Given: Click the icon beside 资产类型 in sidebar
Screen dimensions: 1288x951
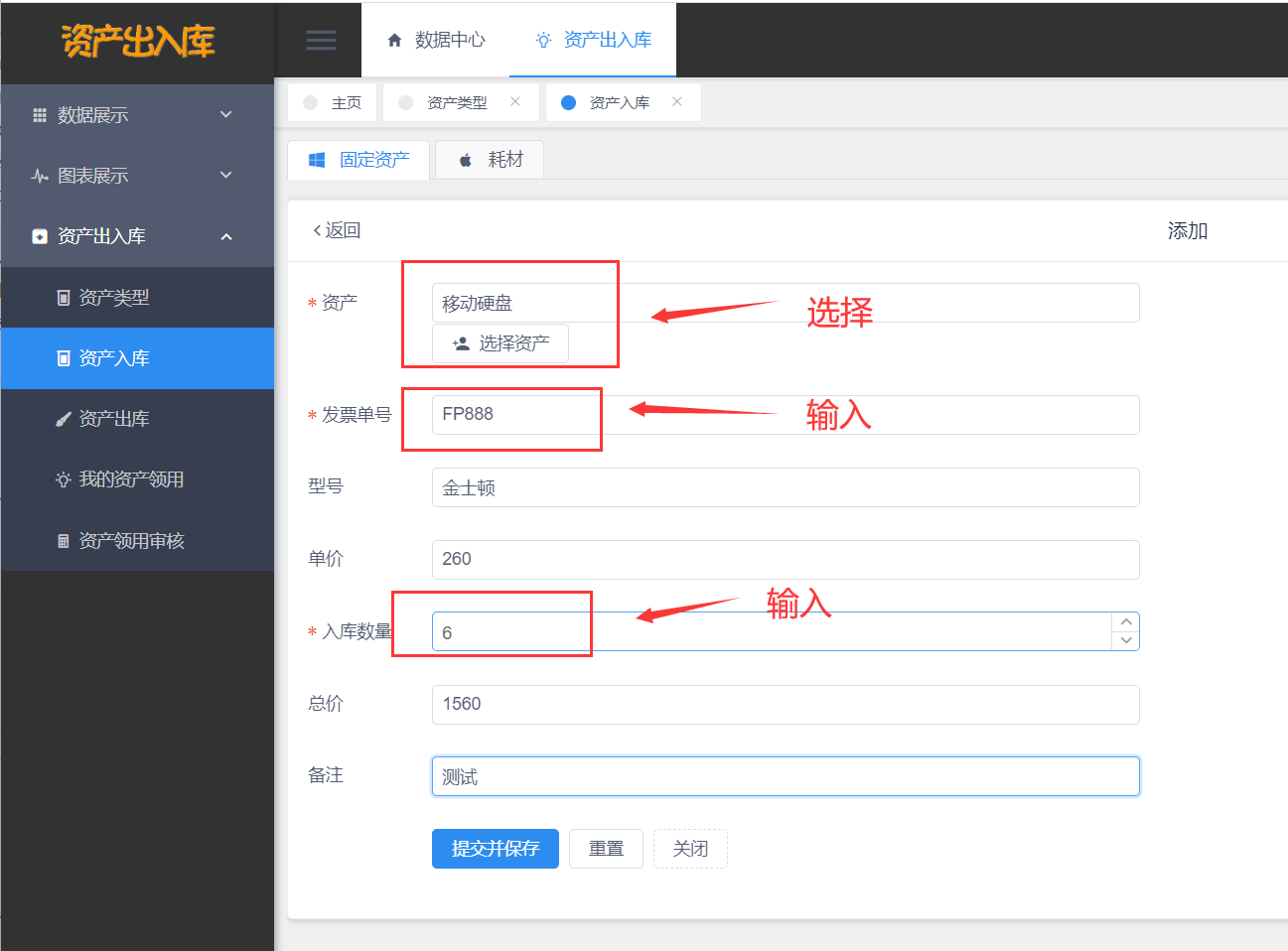Looking at the screenshot, I should pyautogui.click(x=64, y=298).
